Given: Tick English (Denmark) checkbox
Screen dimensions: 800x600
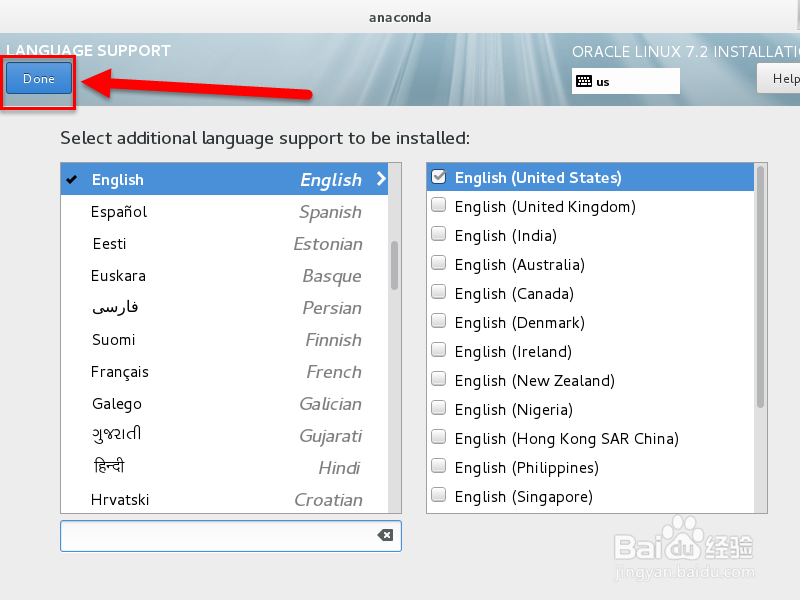Looking at the screenshot, I should pos(438,321).
